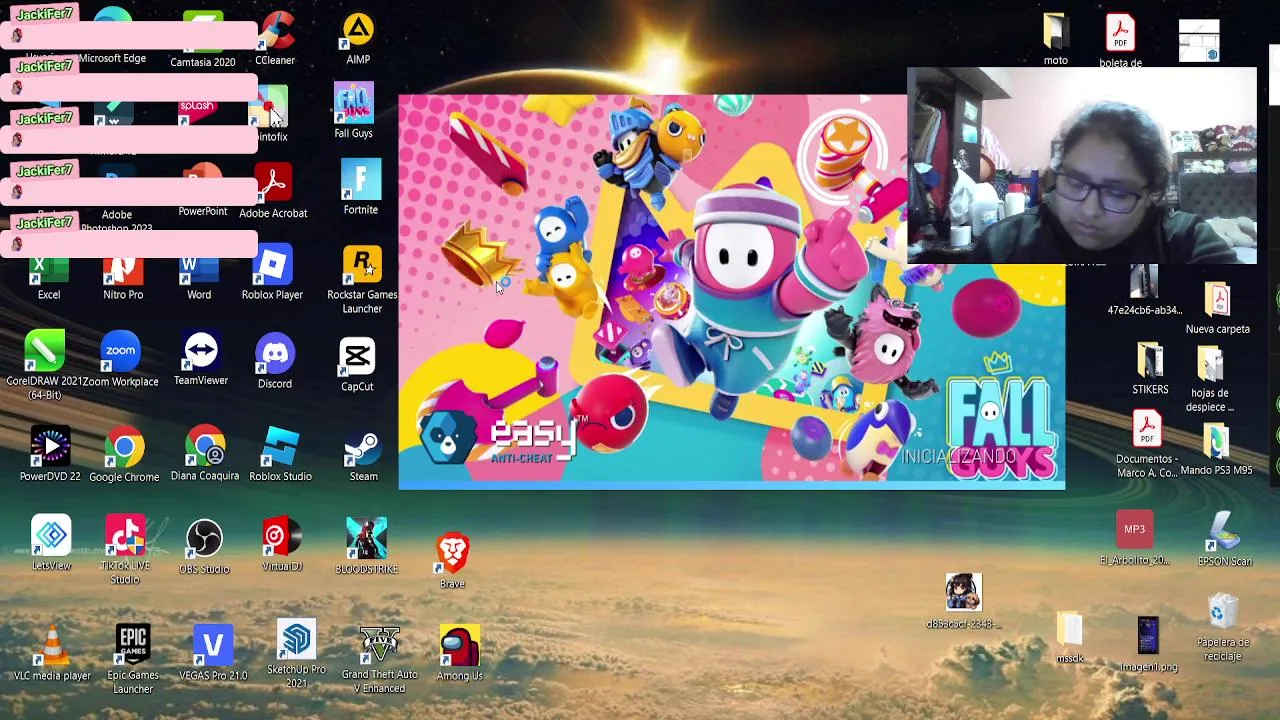Screen dimensions: 1280x720
Task: Select the moto folder
Action: pos(1056,40)
